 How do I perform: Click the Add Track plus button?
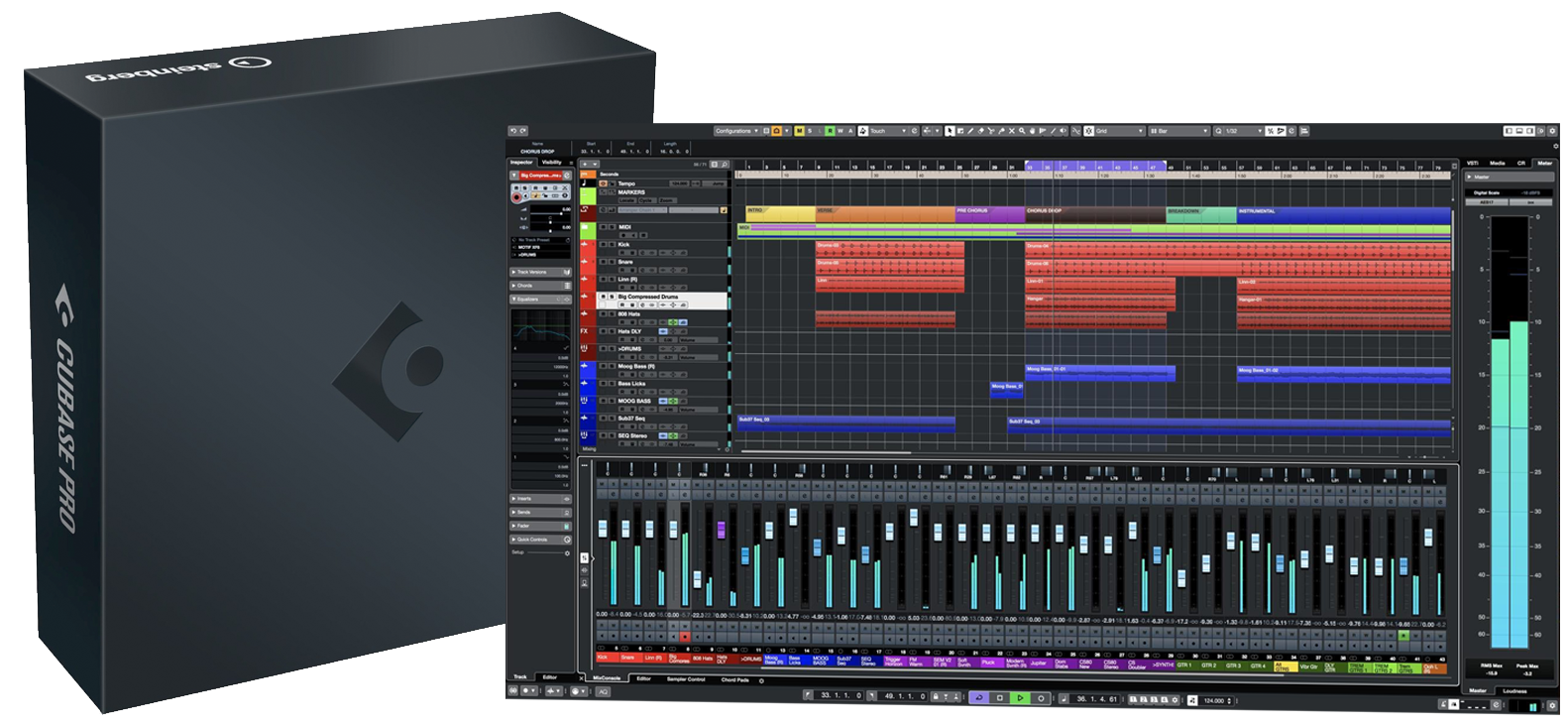585,164
